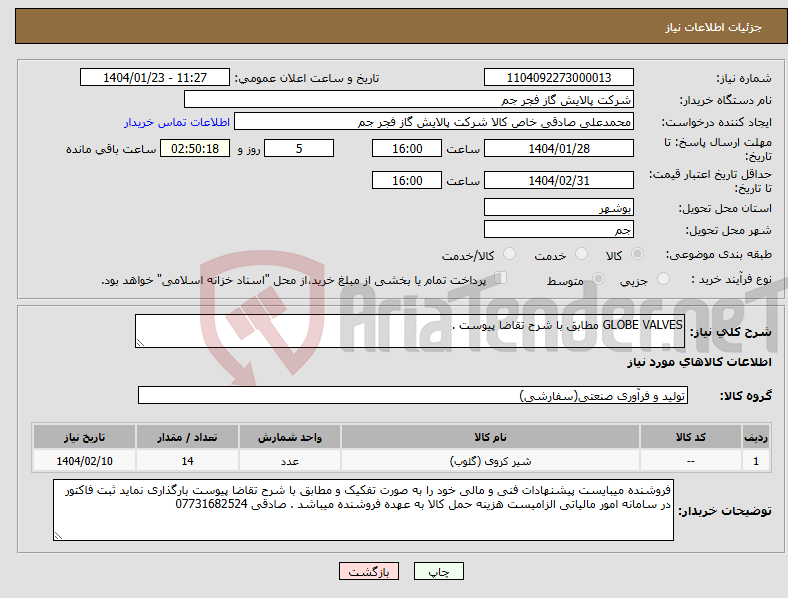The width and height of the screenshot is (788, 598).
Task: Click the ایجاد کننده درخواست field
Action: coord(434,122)
